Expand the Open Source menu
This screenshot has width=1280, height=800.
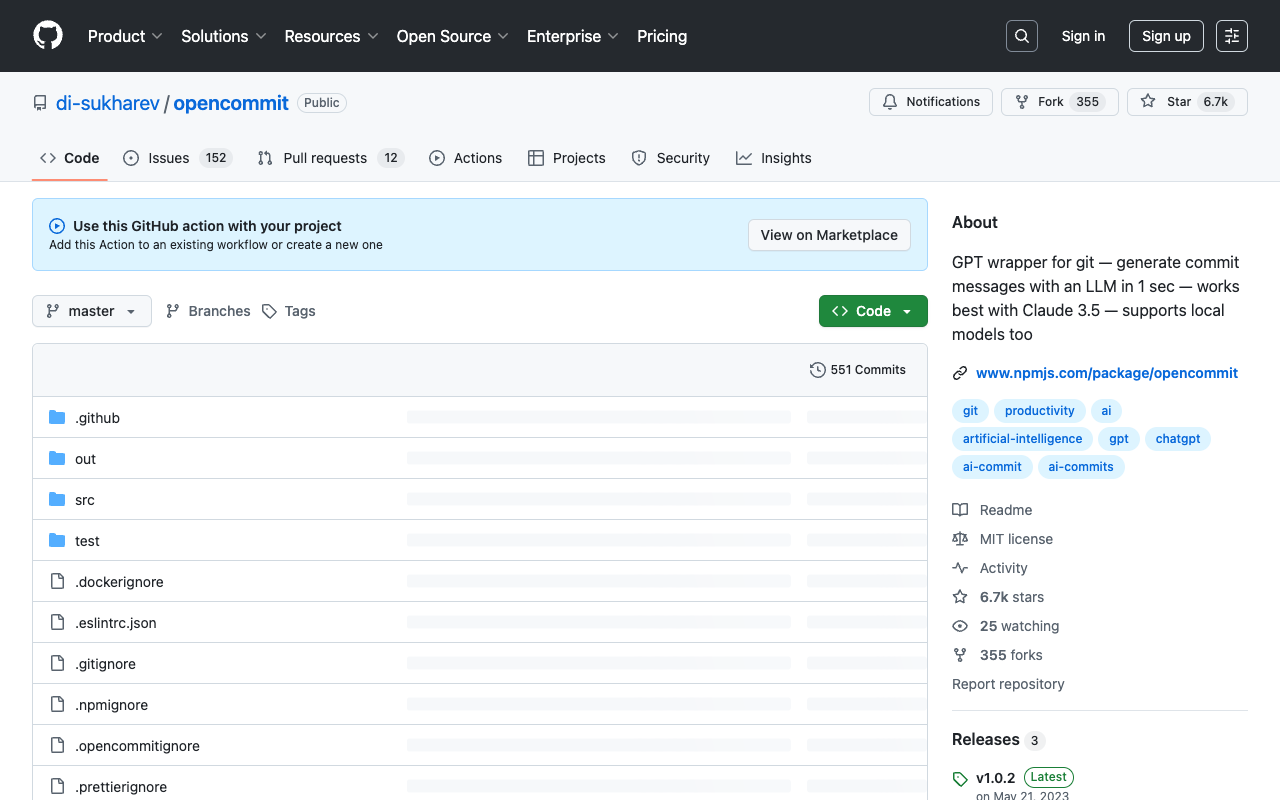click(453, 36)
